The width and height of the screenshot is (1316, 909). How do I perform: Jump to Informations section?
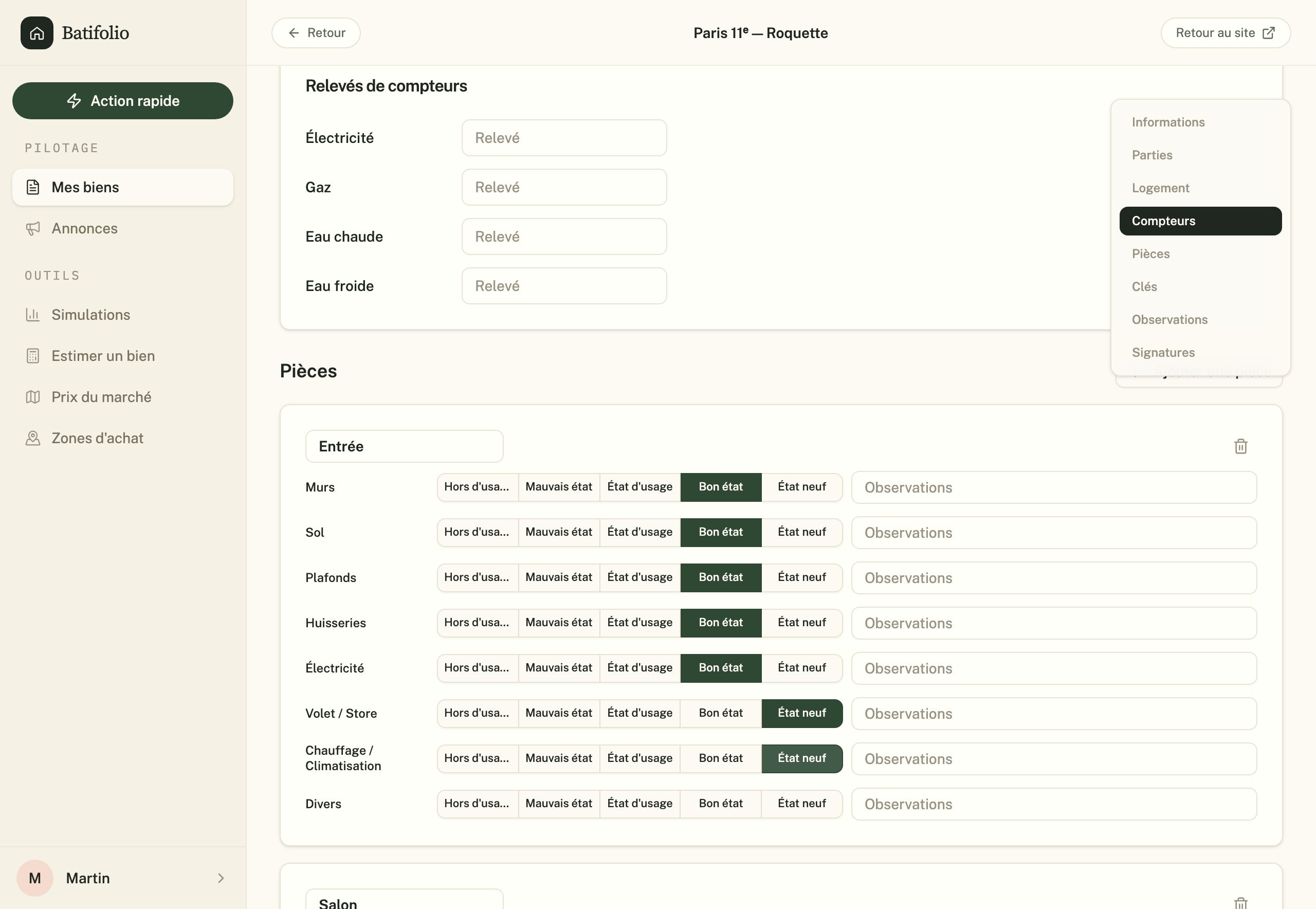(x=1200, y=122)
